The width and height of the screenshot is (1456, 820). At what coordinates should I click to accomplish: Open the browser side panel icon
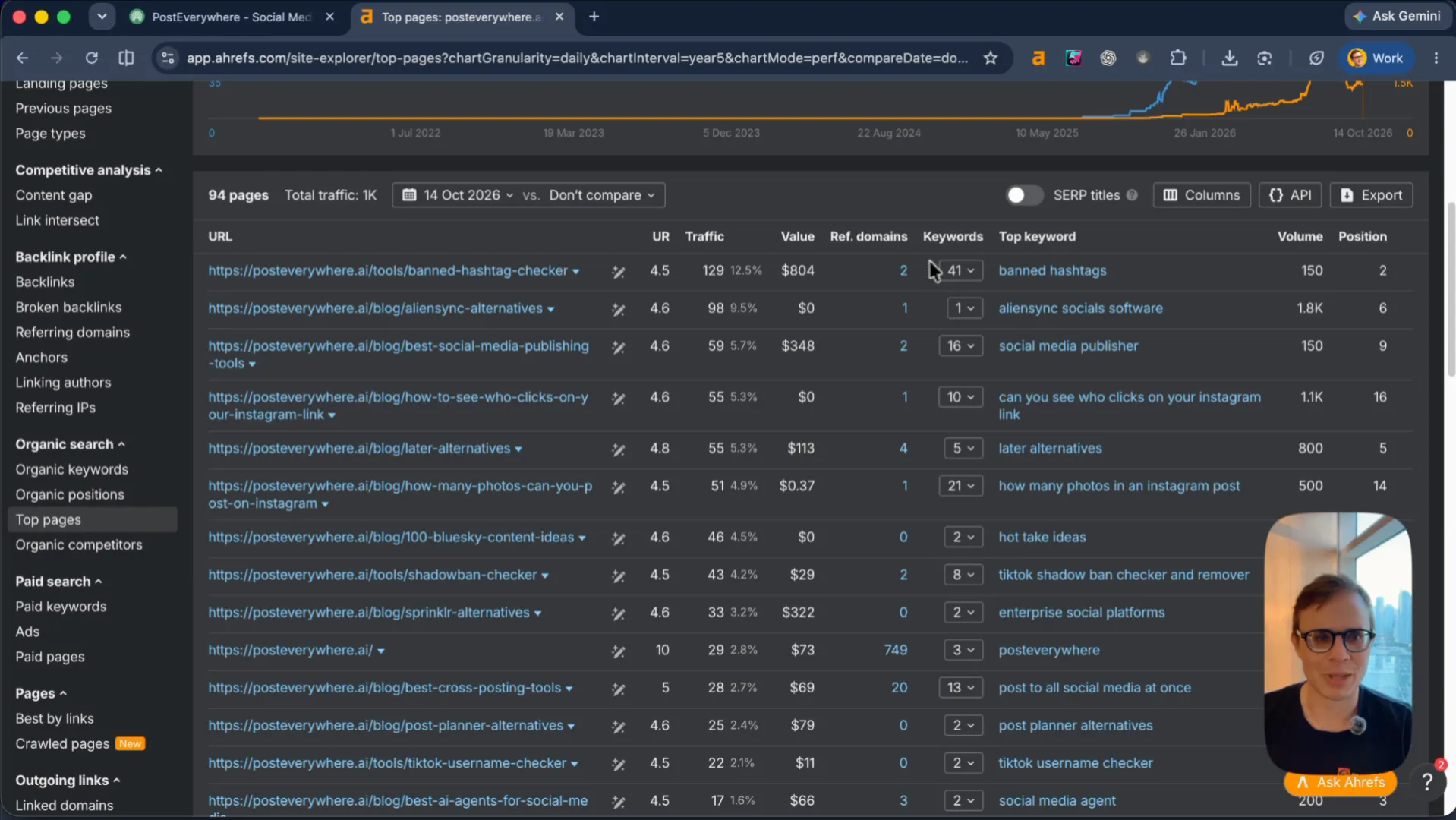(126, 58)
